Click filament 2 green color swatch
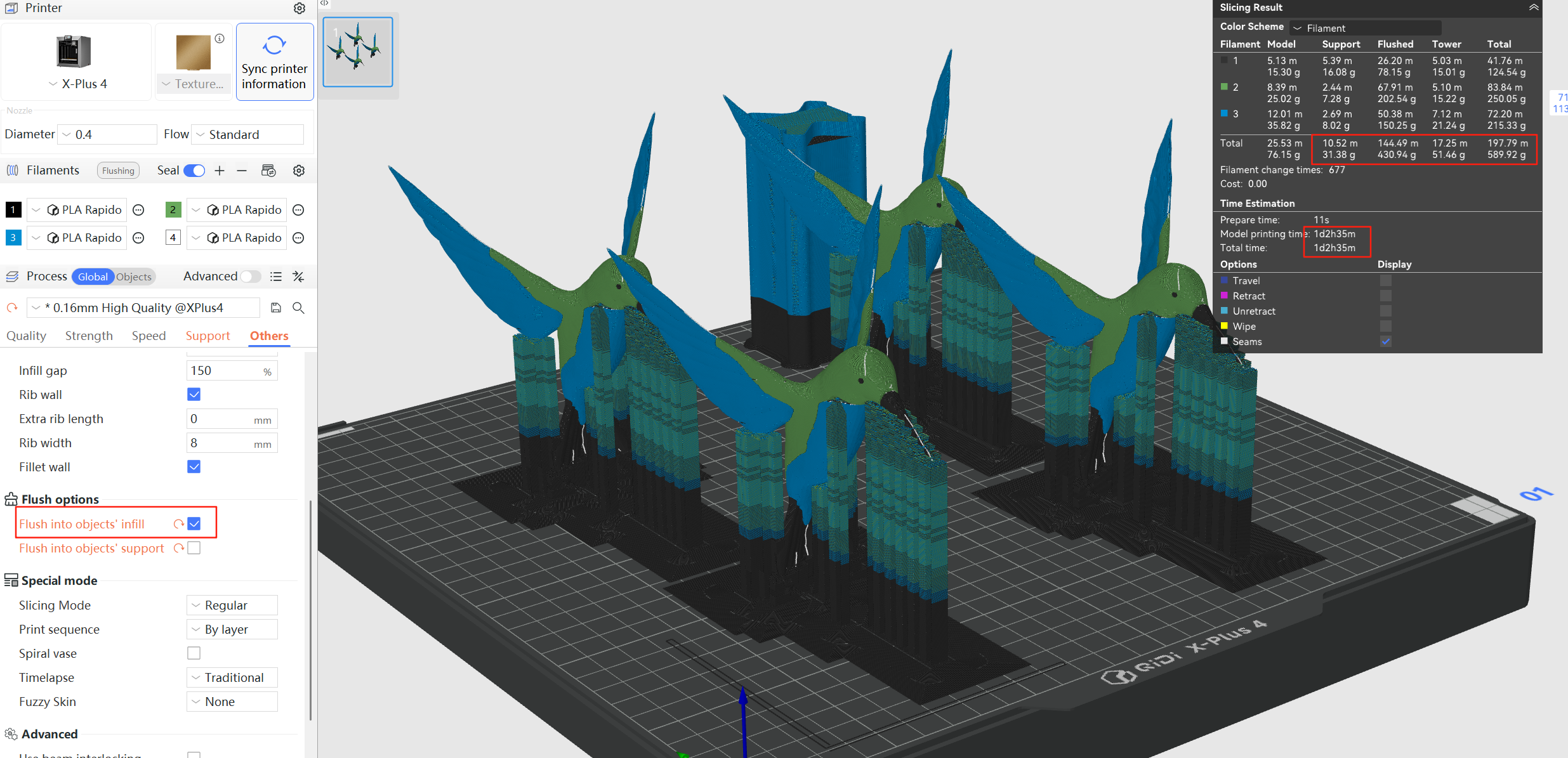This screenshot has height=758, width=1568. tap(173, 210)
